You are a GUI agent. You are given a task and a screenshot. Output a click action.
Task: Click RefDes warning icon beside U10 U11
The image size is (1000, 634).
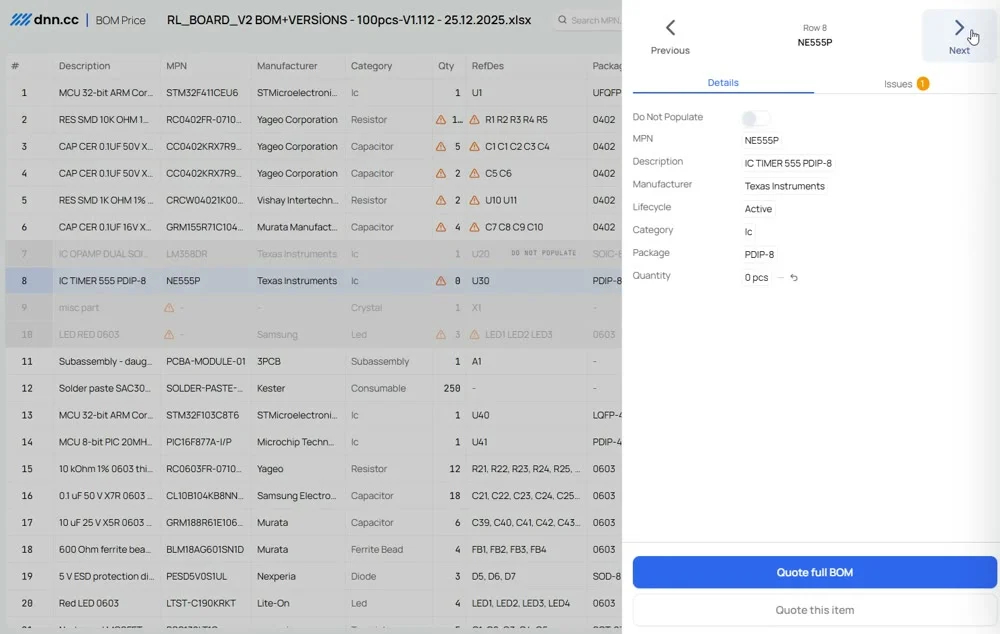point(474,200)
